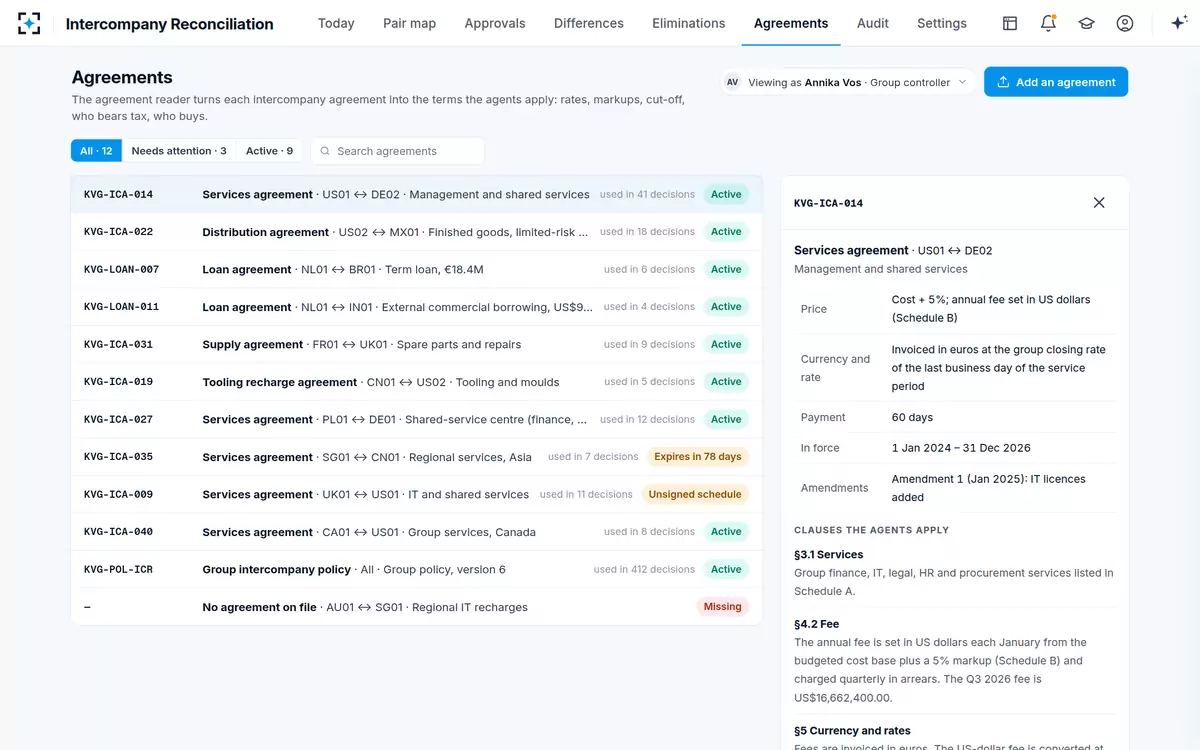This screenshot has width=1200, height=750.
Task: Click the Missing status badge
Action: pyautogui.click(x=722, y=607)
